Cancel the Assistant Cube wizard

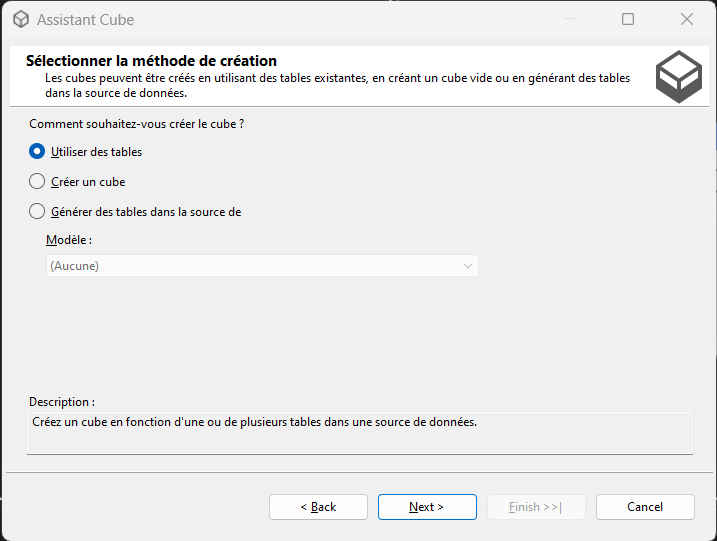pos(645,507)
